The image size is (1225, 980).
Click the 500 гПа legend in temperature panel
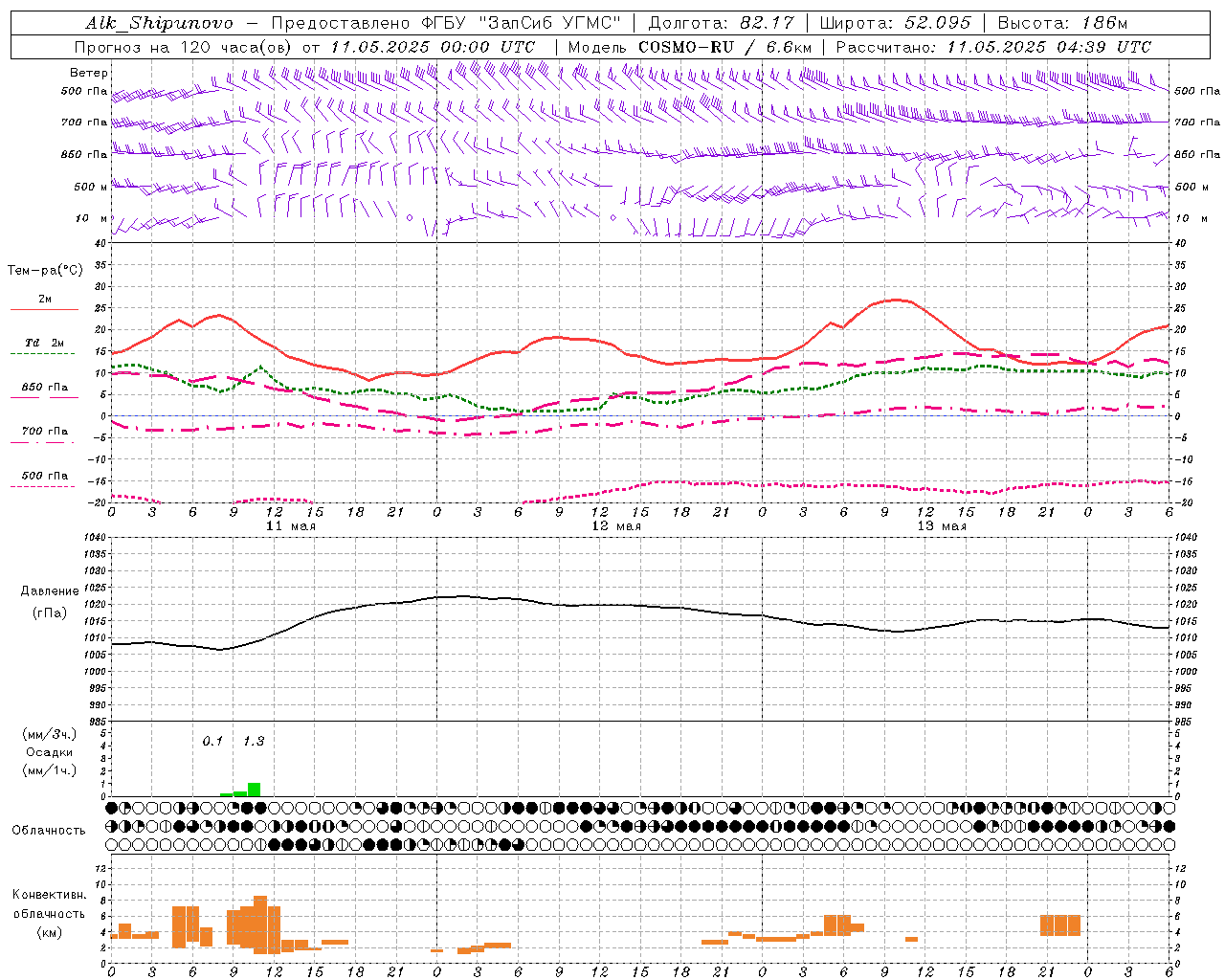click(x=45, y=476)
